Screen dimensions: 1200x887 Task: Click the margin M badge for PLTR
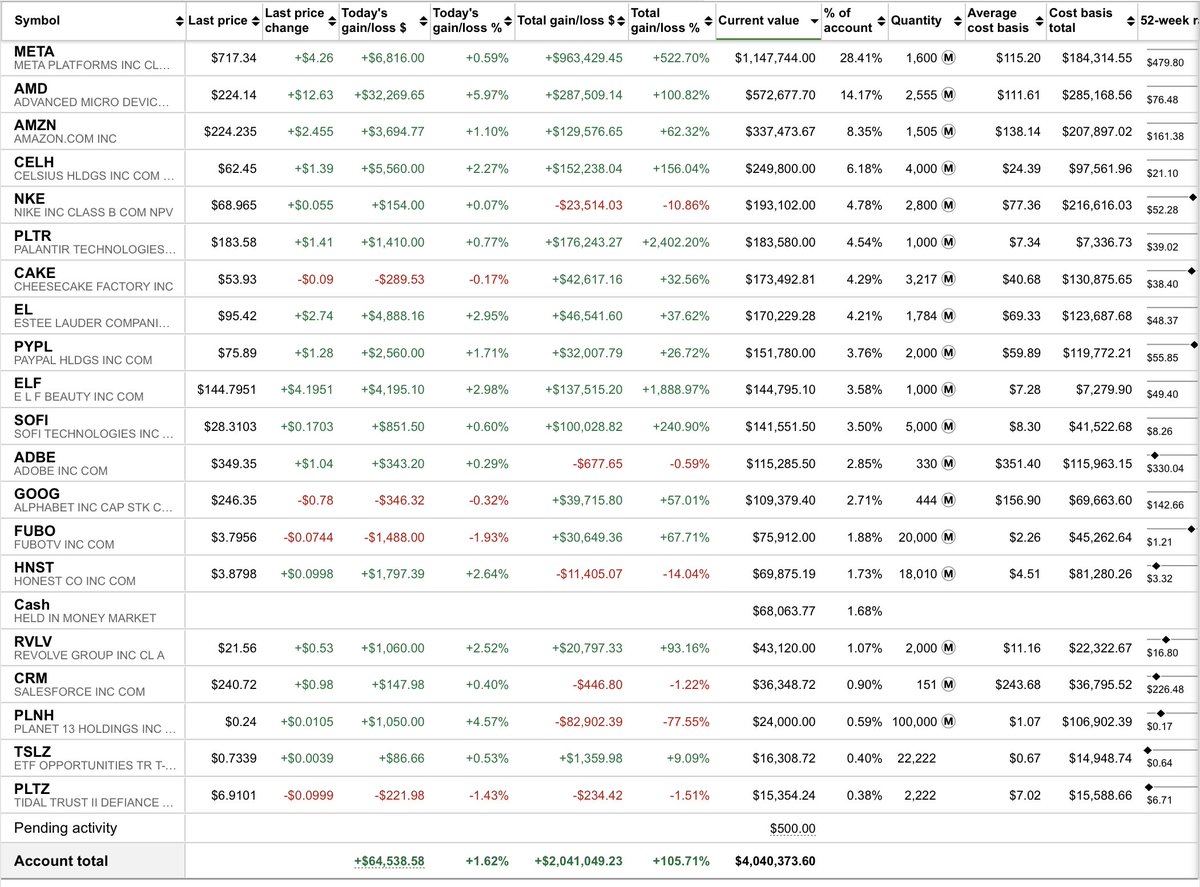[949, 242]
